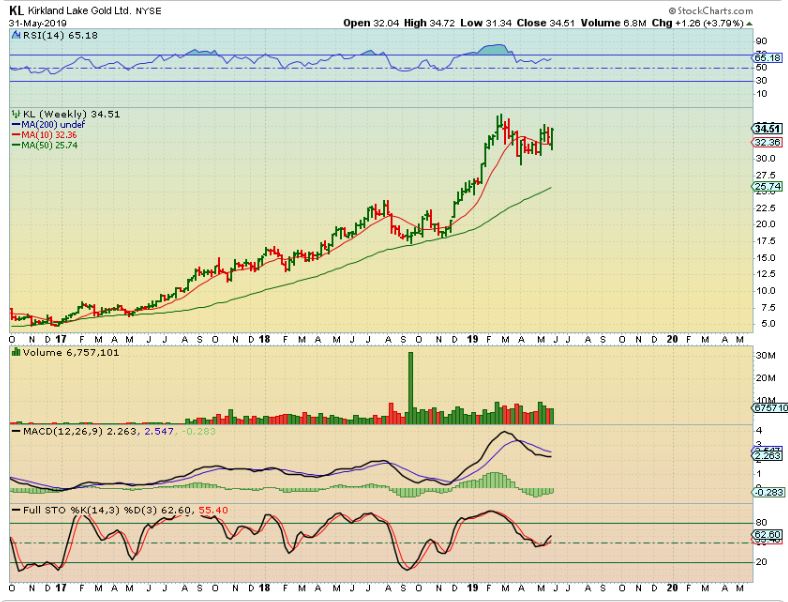Image resolution: width=788 pixels, height=602 pixels.
Task: Click the -0.283 histogram tag on right axis
Action: (768, 492)
